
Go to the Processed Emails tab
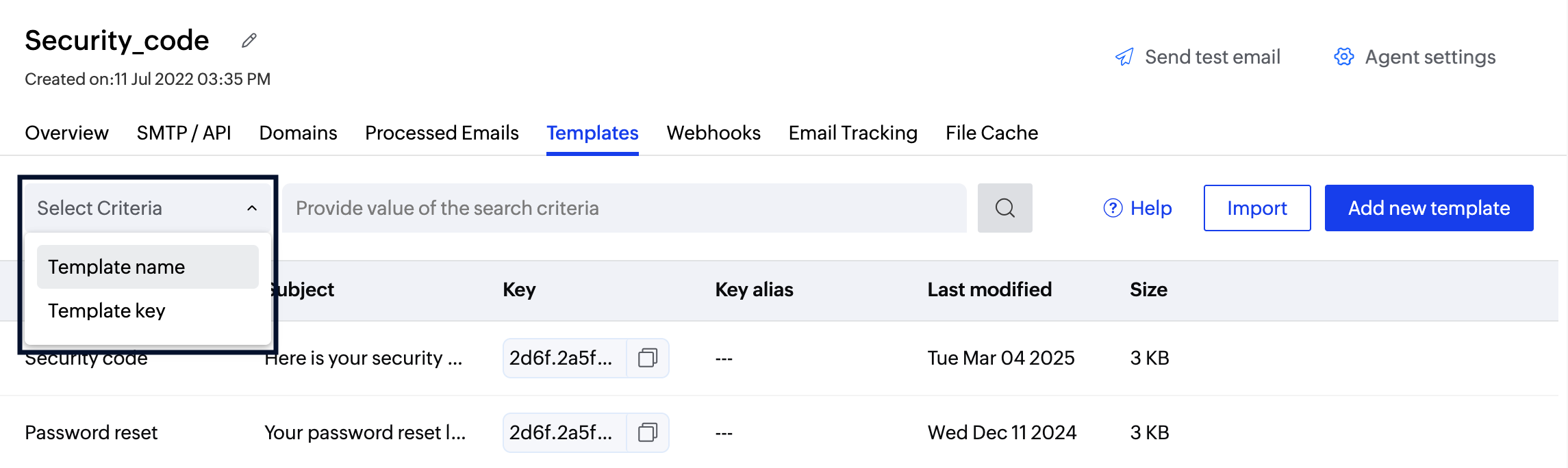(x=442, y=132)
